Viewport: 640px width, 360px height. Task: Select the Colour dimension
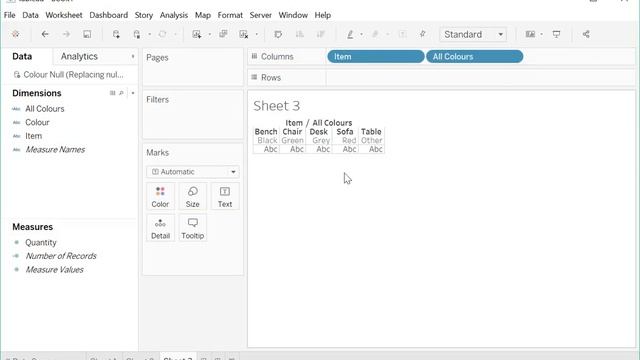pyautogui.click(x=37, y=122)
